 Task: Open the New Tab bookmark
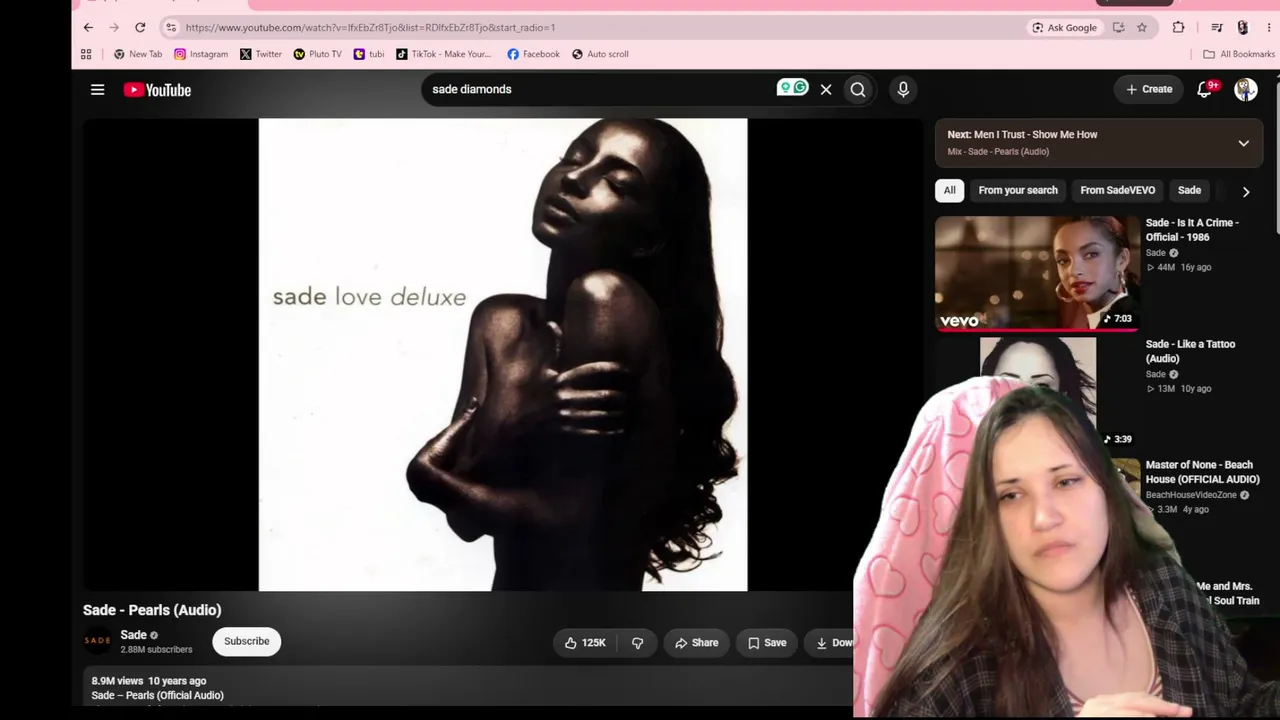[138, 54]
